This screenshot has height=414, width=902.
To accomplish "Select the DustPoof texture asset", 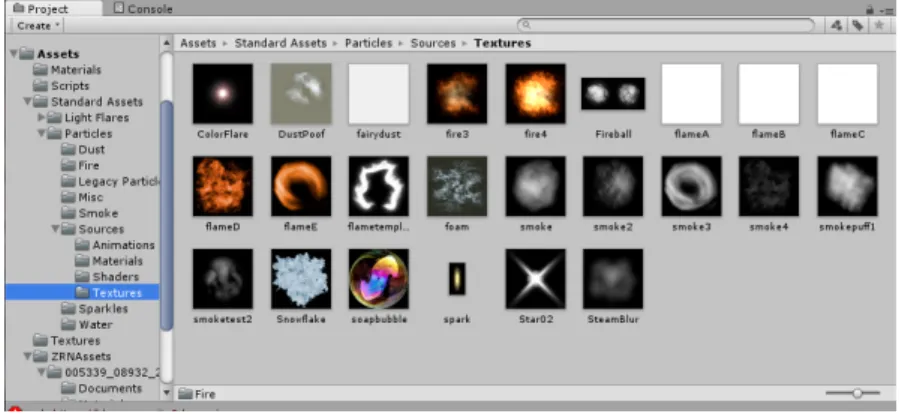I will 301,94.
